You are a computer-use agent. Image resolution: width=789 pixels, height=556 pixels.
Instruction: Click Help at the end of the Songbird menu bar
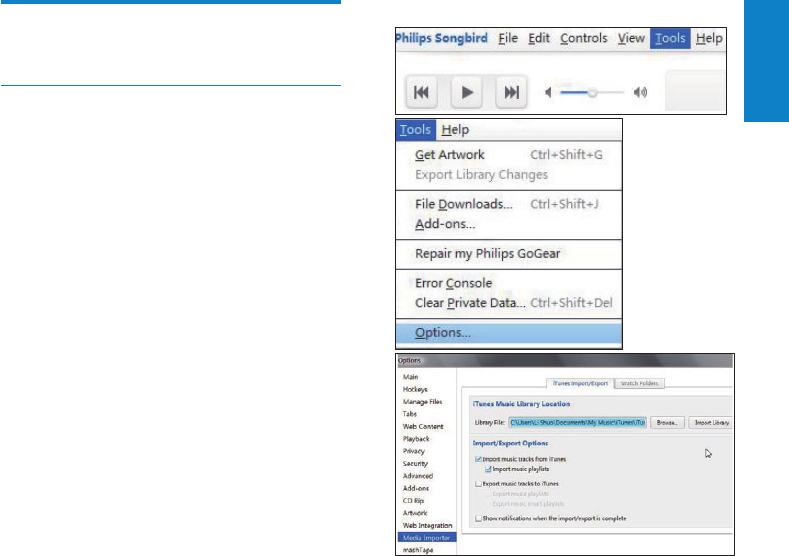709,38
